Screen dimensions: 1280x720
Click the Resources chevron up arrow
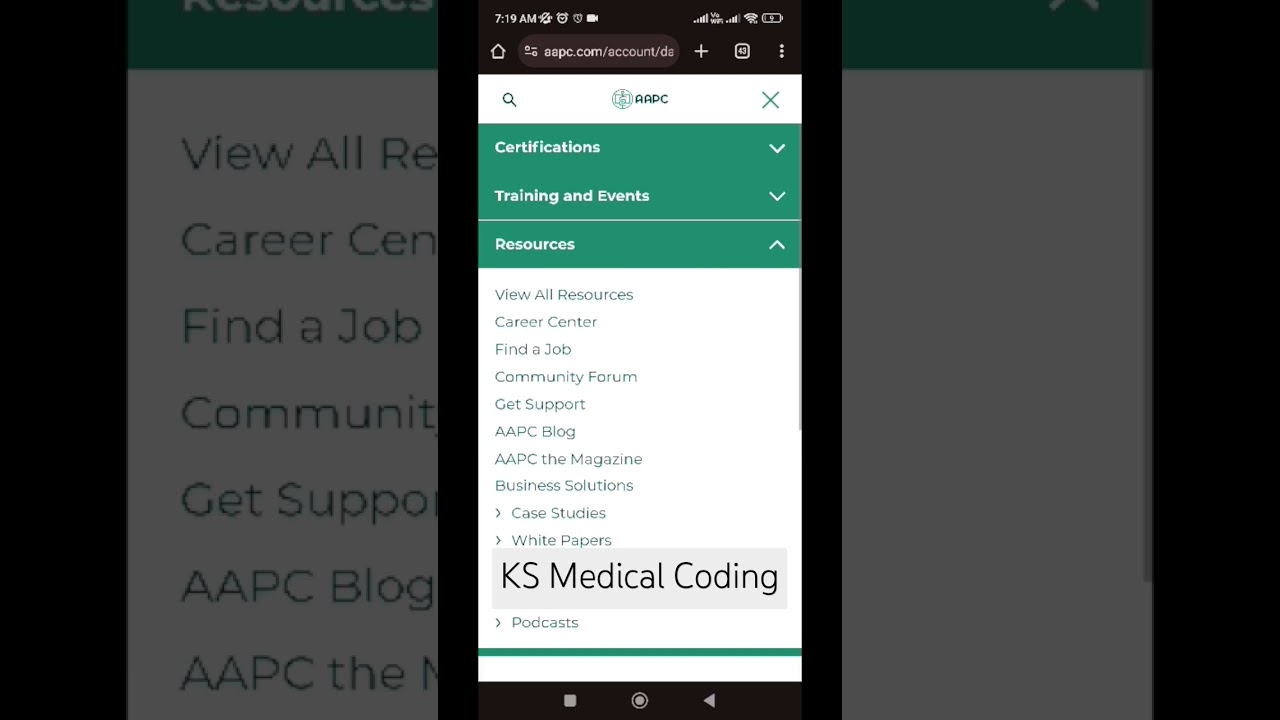coord(777,244)
